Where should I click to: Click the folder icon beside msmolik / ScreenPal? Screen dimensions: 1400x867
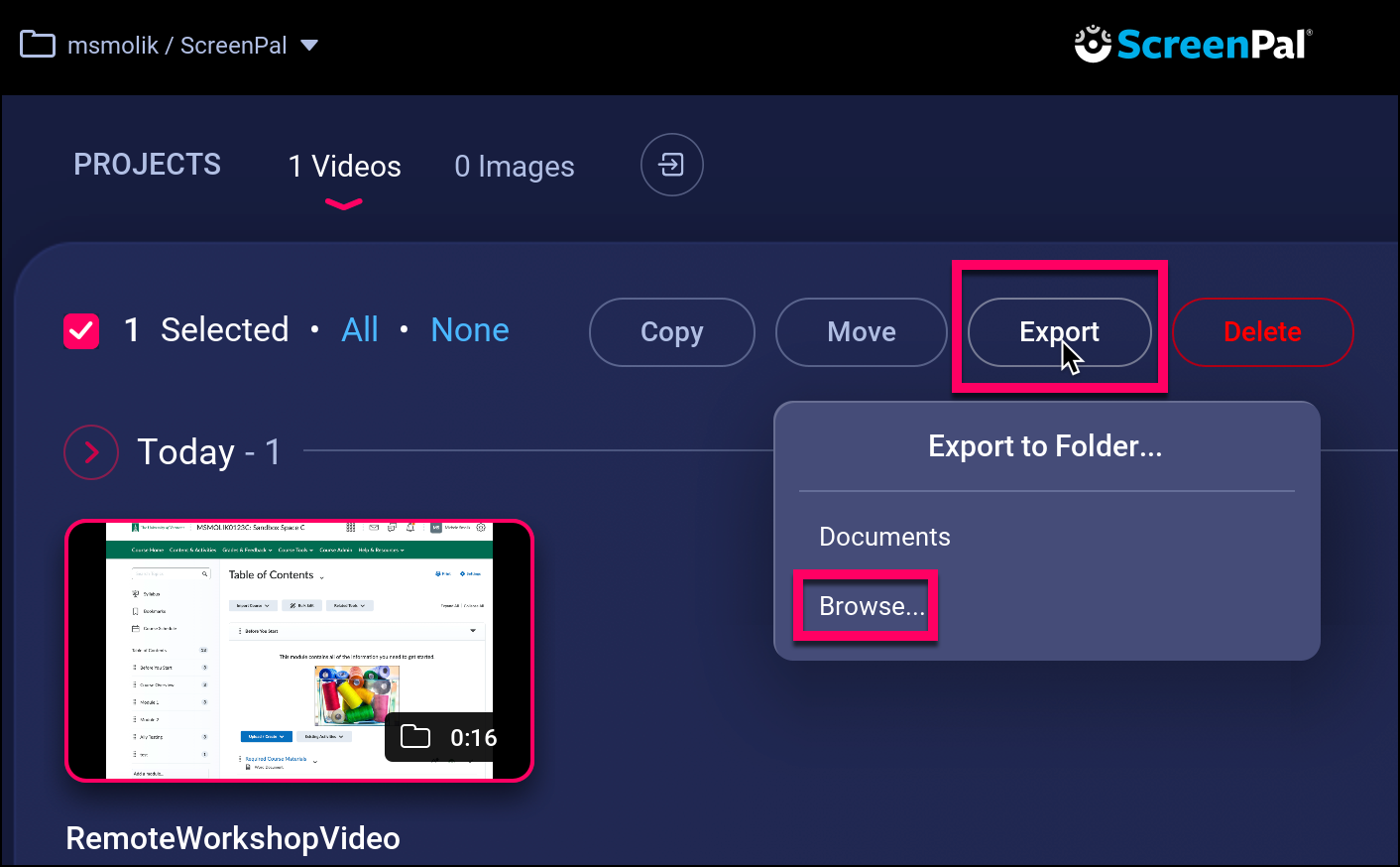(38, 45)
